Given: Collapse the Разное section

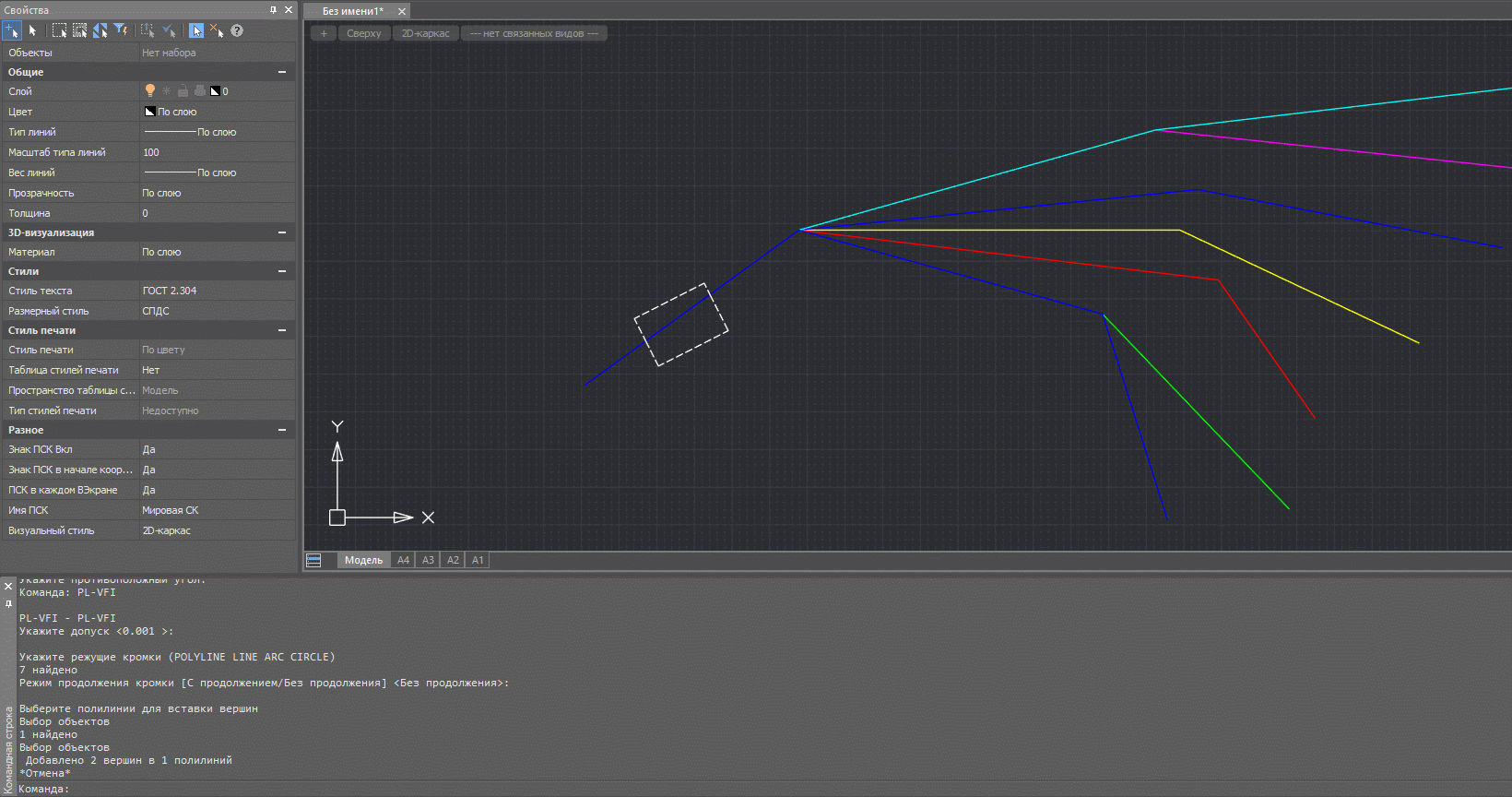Looking at the screenshot, I should click(x=282, y=430).
